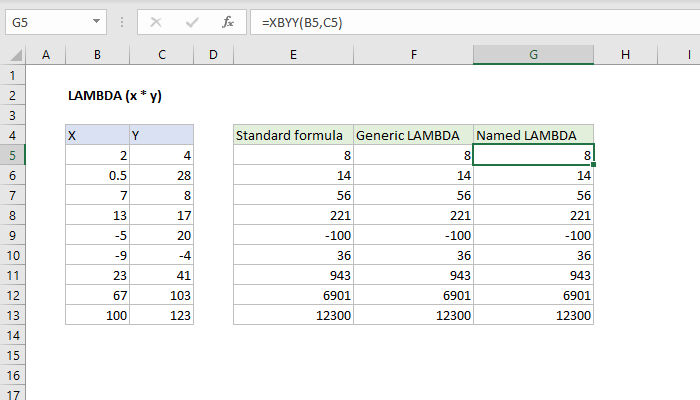This screenshot has height=400, width=700.
Task: Click the Name Box showing G5
Action: point(56,22)
